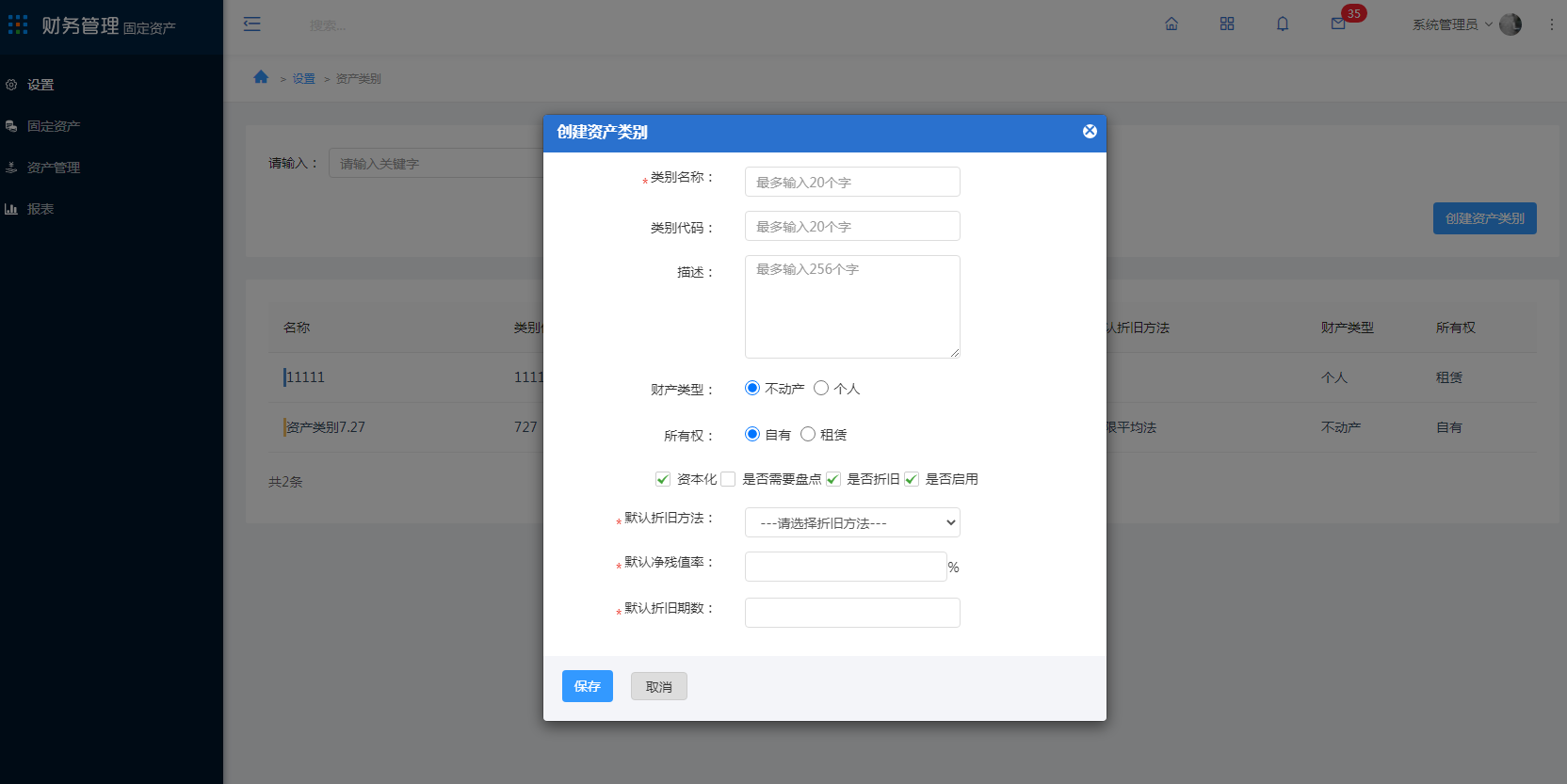
Task: Click the 取消 button
Action: coord(659,686)
